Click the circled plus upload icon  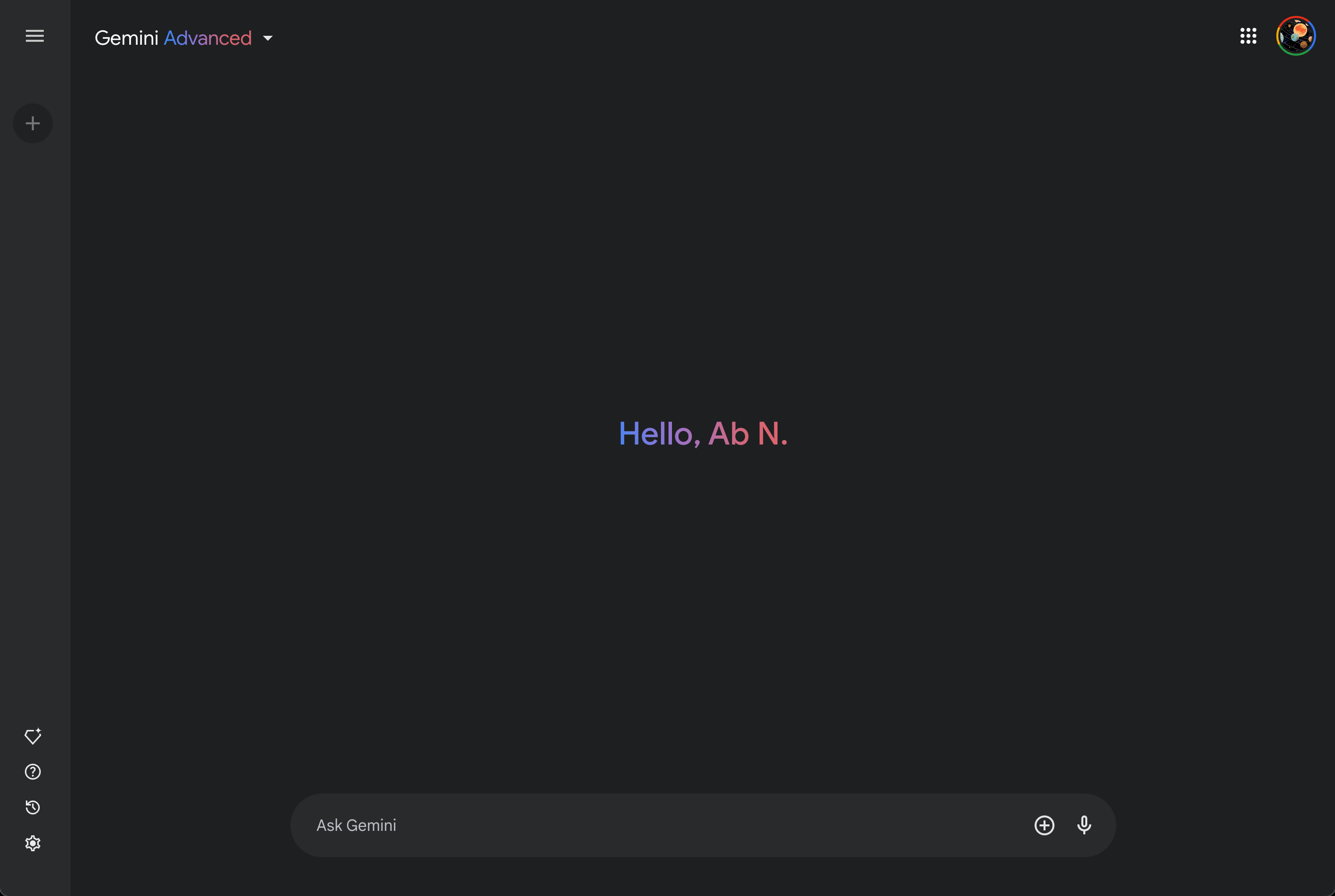point(1044,825)
